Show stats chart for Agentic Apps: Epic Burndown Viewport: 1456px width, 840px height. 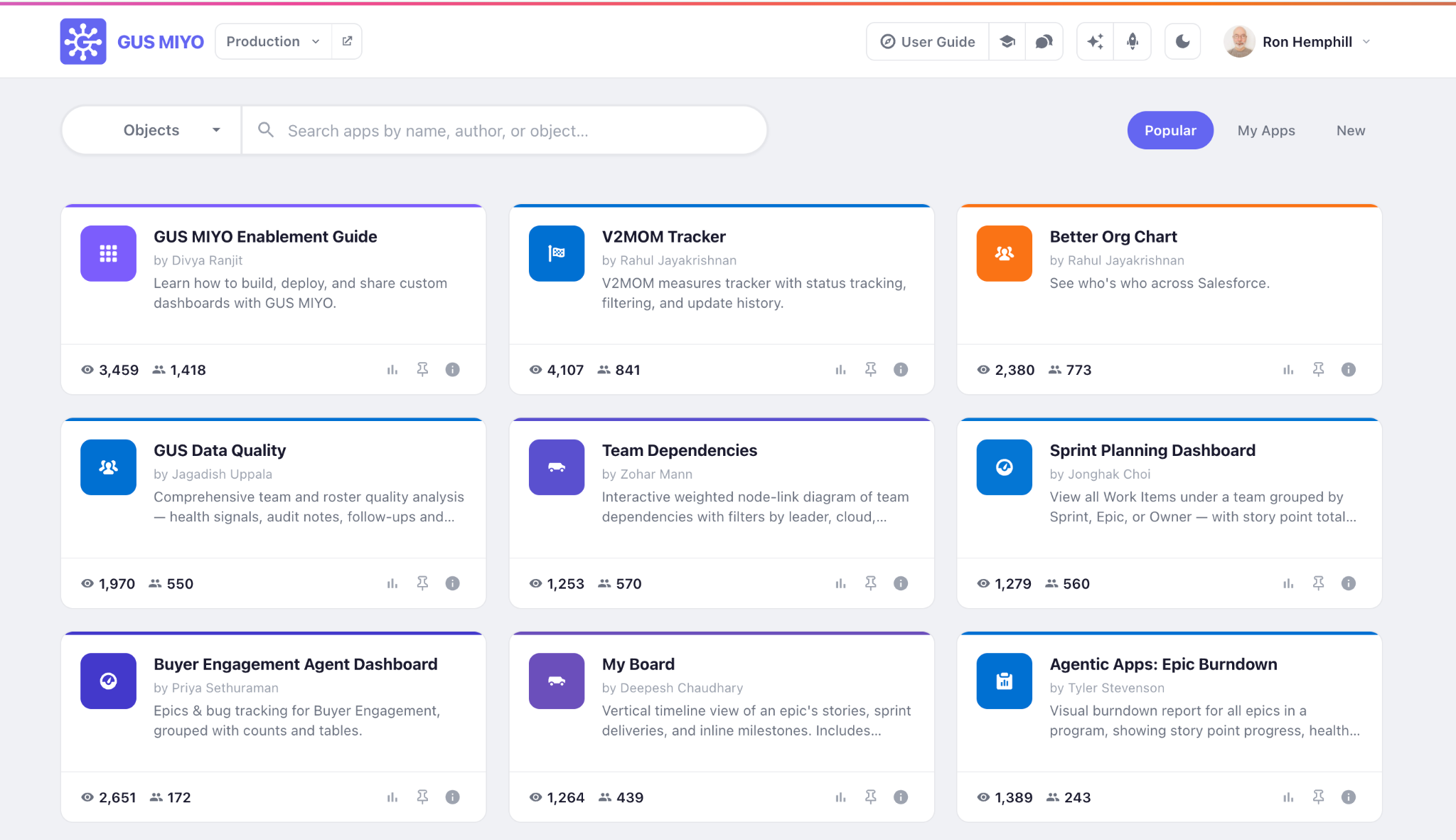click(x=1288, y=797)
